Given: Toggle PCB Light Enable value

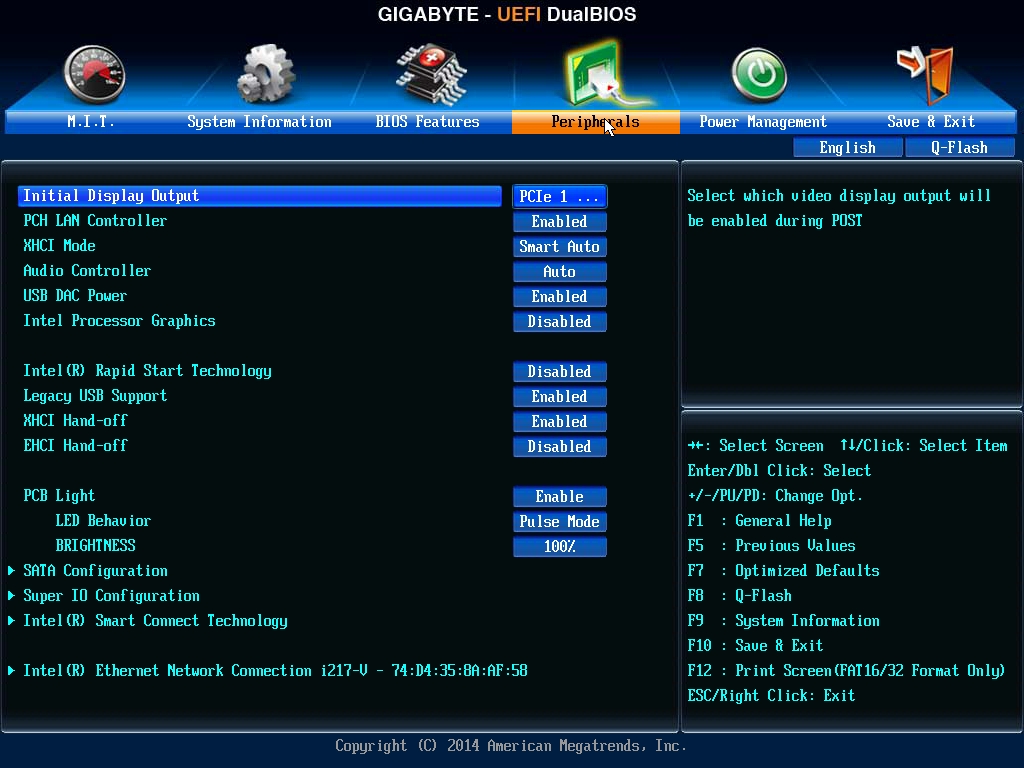Looking at the screenshot, I should coord(560,496).
